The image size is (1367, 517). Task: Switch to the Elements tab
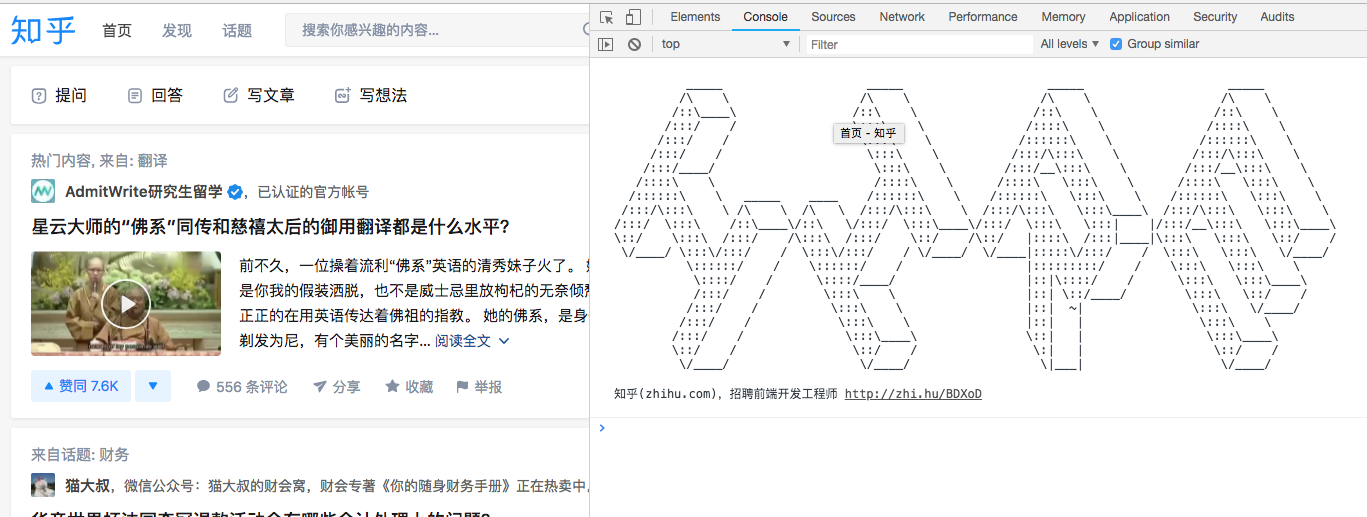[695, 17]
